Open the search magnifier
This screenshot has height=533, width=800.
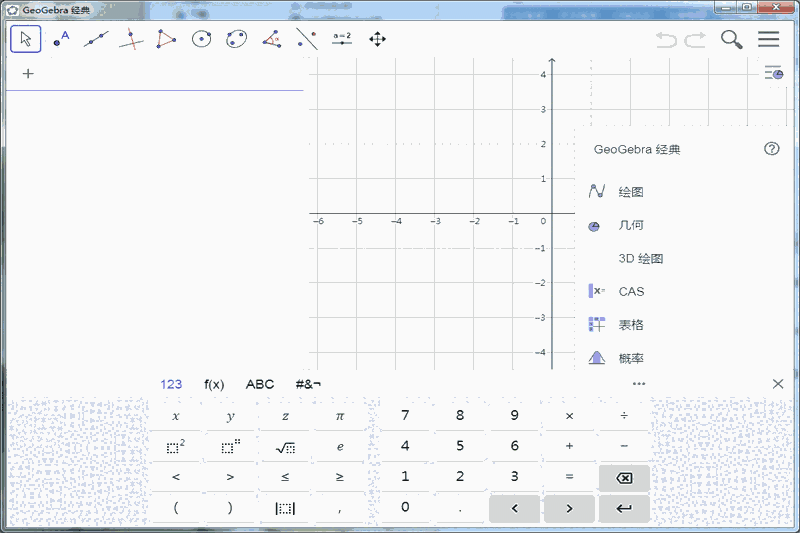pos(732,39)
